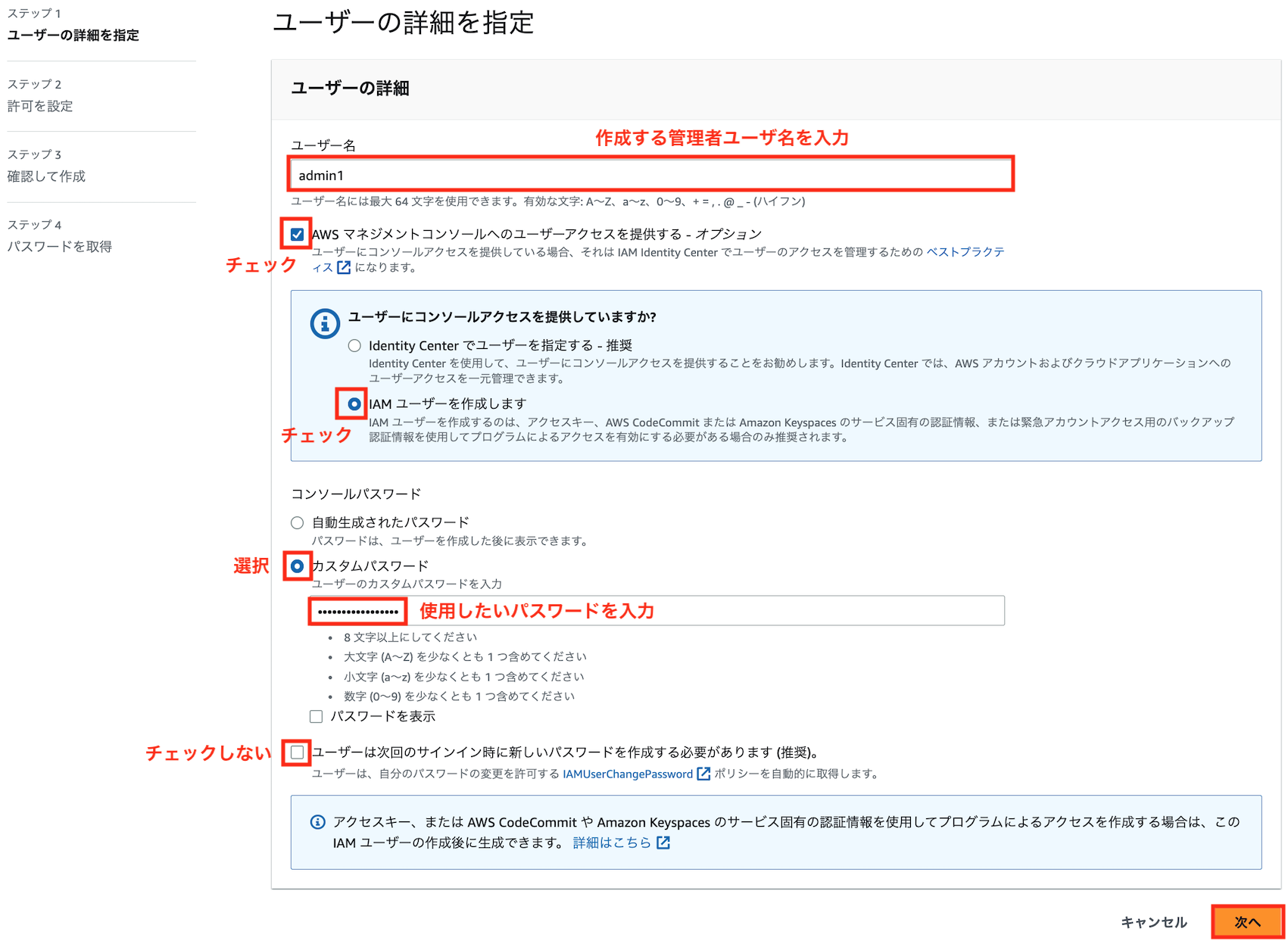Select step 2 許可を設定 in sidebar
1288x944 pixels.
(40, 106)
